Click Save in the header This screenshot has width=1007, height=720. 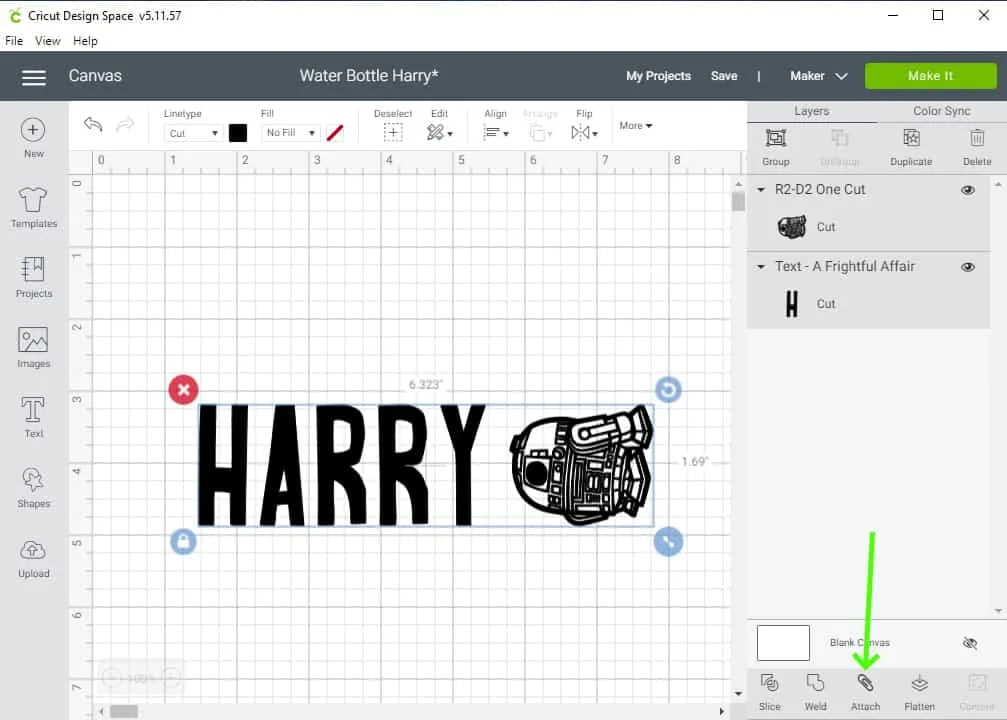click(x=724, y=76)
